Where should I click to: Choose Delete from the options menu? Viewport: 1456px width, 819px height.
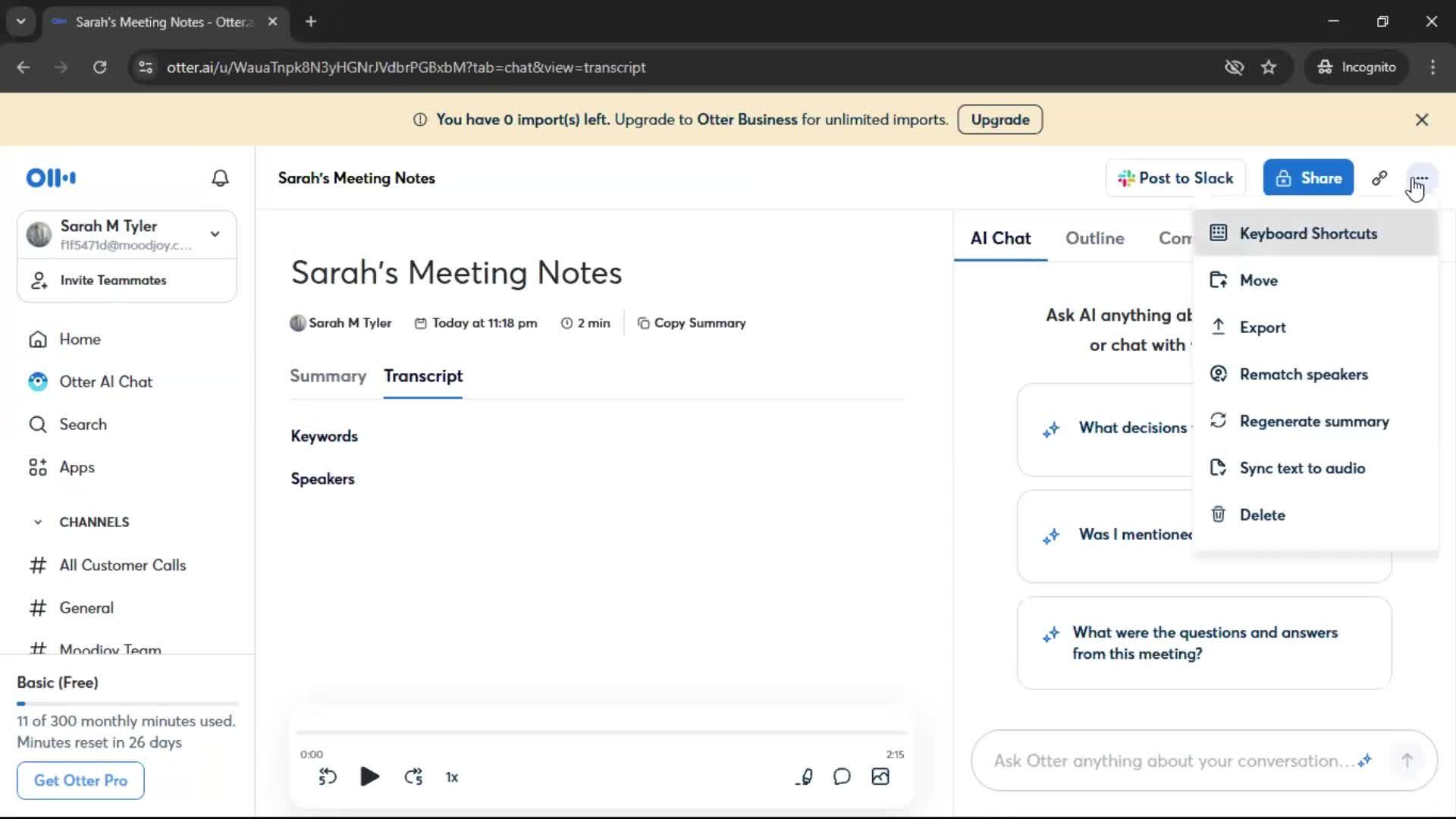(1315, 515)
